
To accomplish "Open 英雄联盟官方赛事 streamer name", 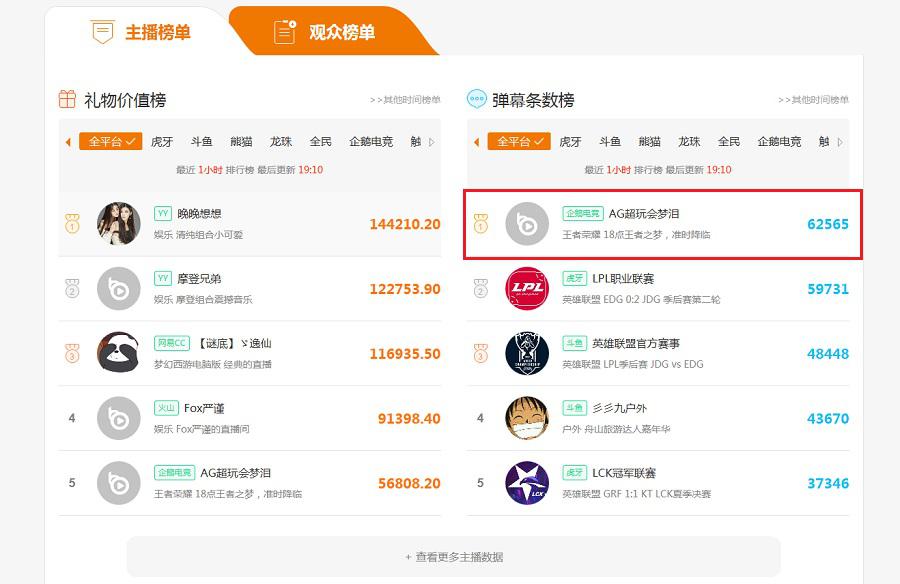I will 636,343.
